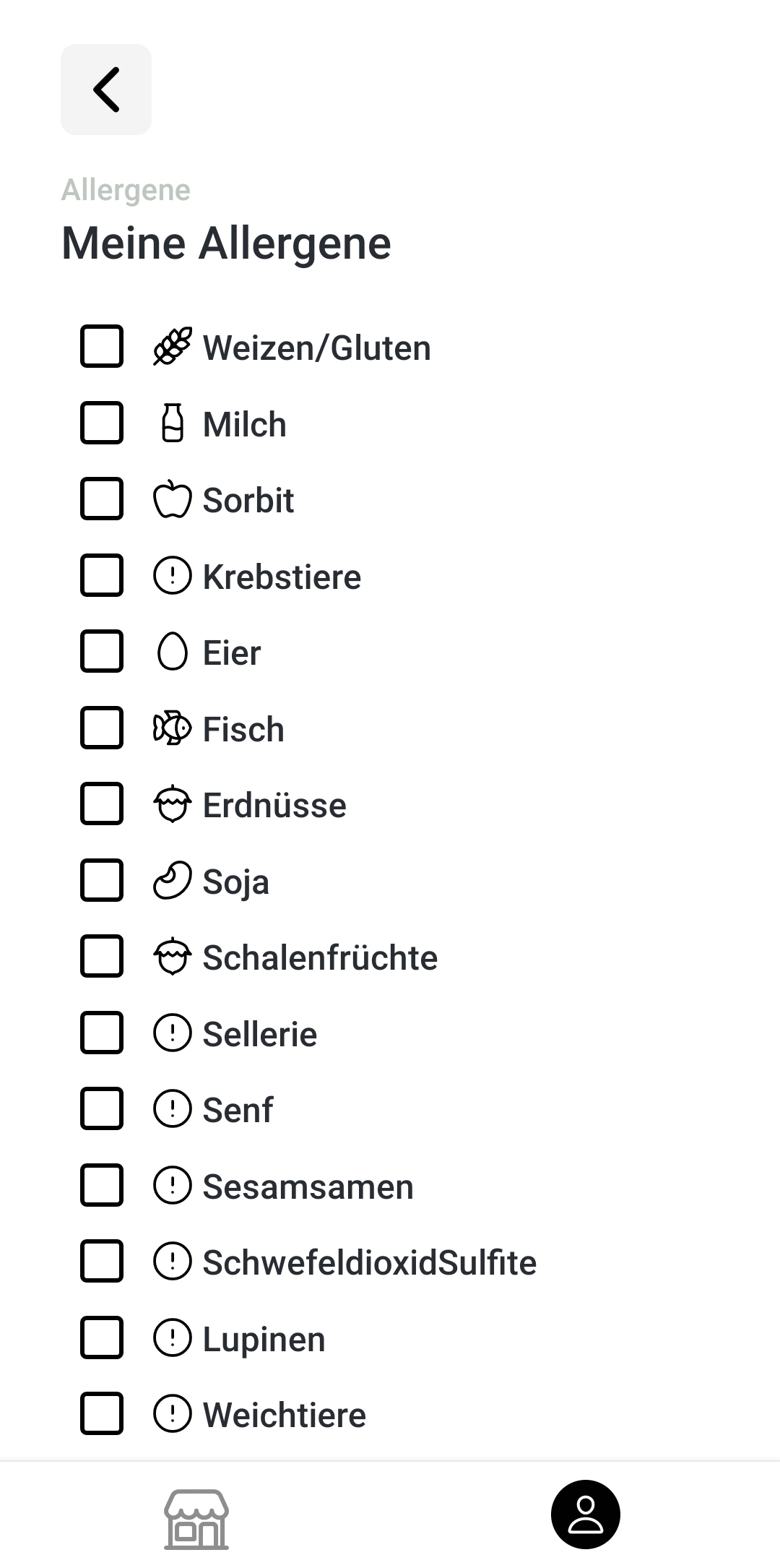This screenshot has width=780, height=1568.
Task: Click the nut icon beside Erdnüsse
Action: tap(173, 804)
